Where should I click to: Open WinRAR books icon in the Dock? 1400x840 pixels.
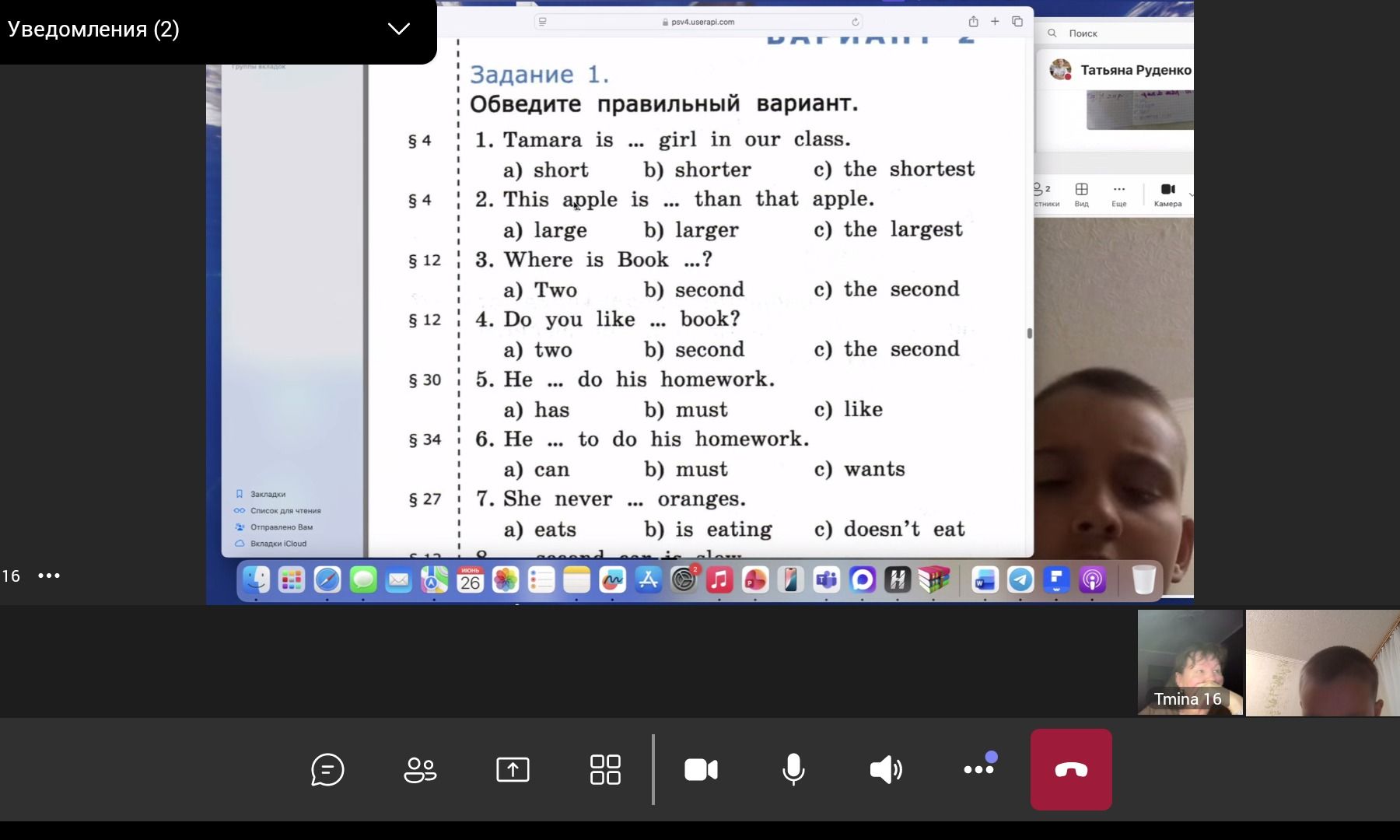click(x=934, y=579)
